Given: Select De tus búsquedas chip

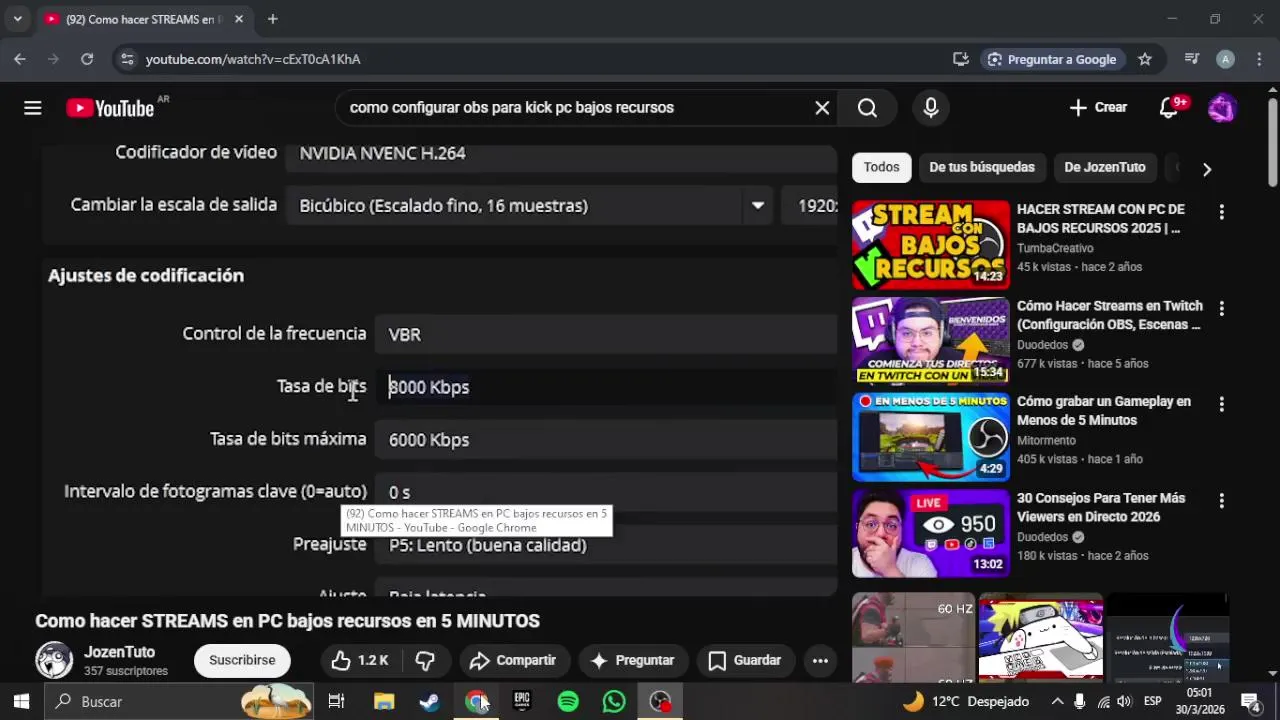Looking at the screenshot, I should coord(982,167).
